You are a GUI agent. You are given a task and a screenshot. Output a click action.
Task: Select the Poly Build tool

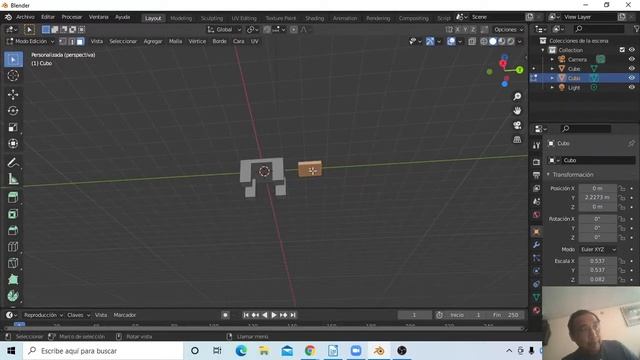(13, 279)
